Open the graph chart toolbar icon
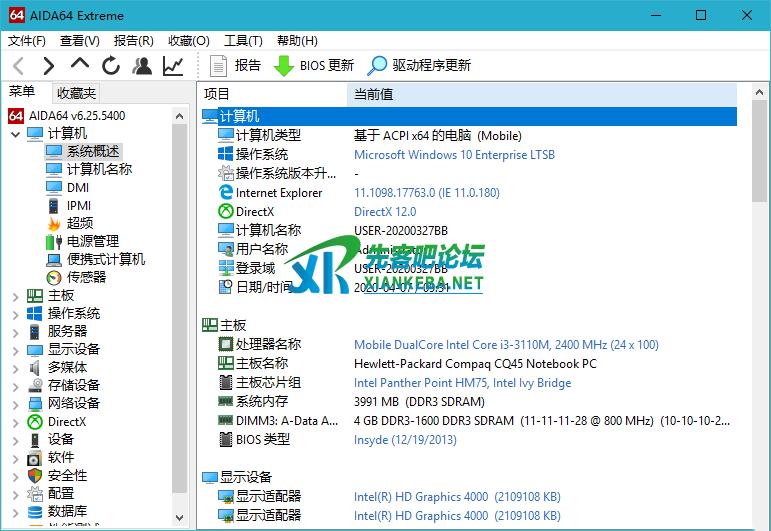The image size is (771, 531). tap(173, 66)
